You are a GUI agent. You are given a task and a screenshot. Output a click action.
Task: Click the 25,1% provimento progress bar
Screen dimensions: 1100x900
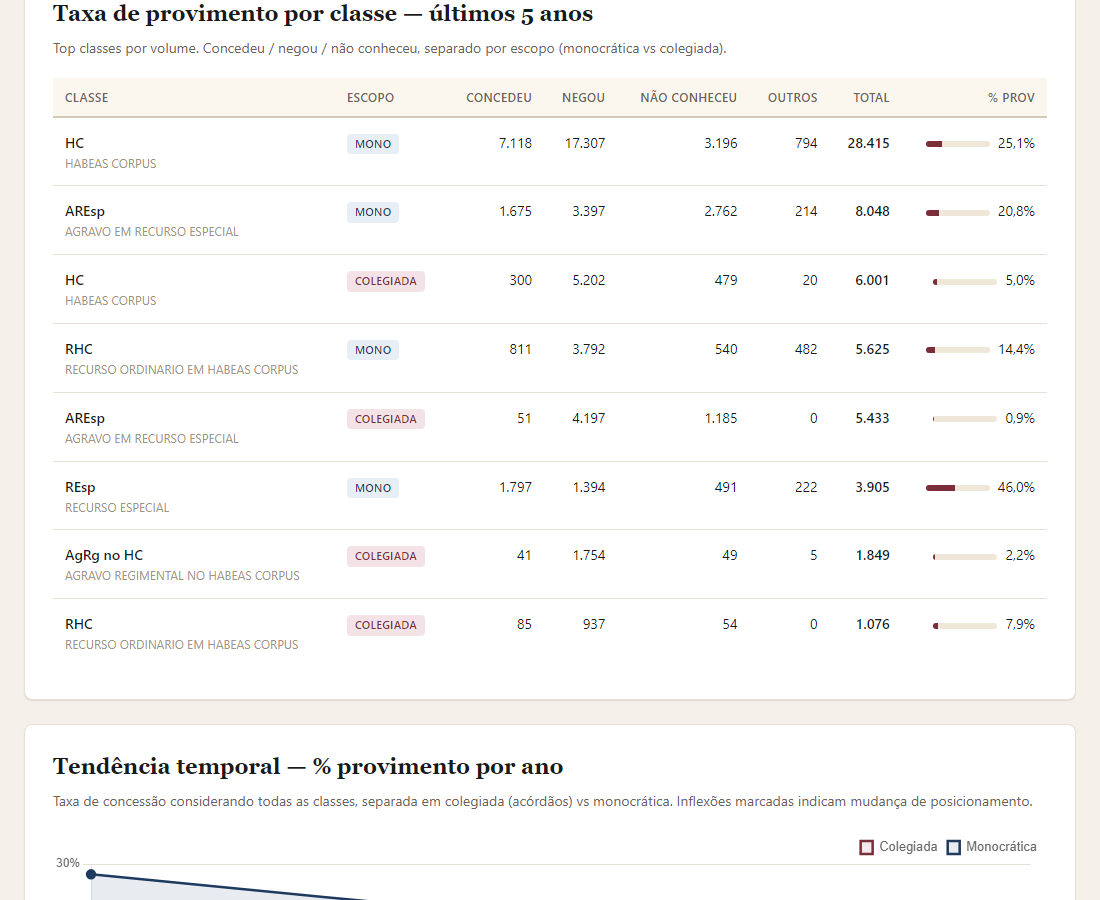tap(958, 144)
